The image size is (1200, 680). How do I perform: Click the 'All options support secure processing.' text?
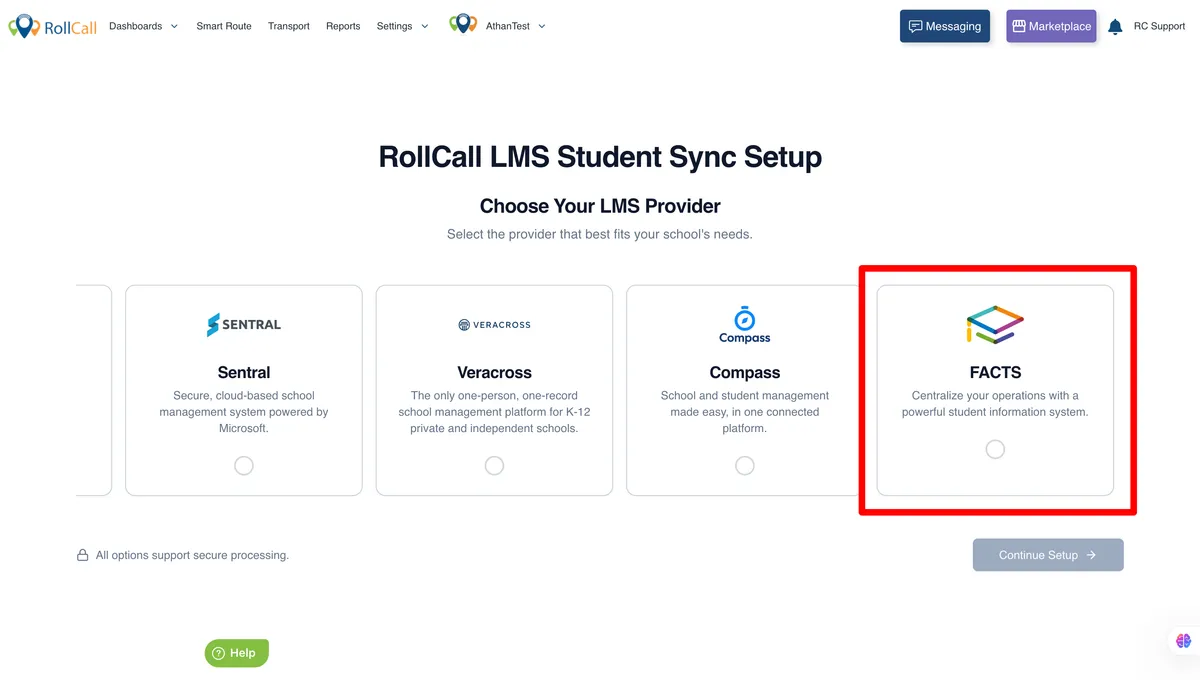pos(192,555)
